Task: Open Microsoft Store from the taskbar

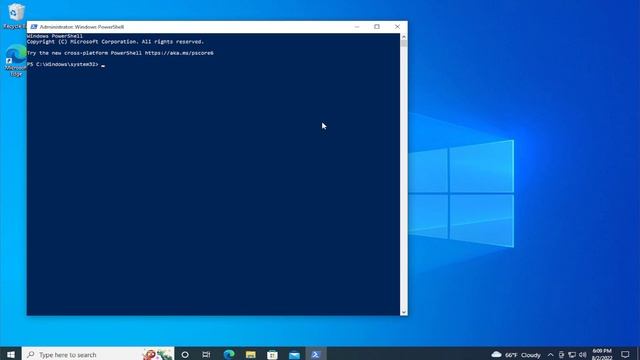Action: pos(272,354)
